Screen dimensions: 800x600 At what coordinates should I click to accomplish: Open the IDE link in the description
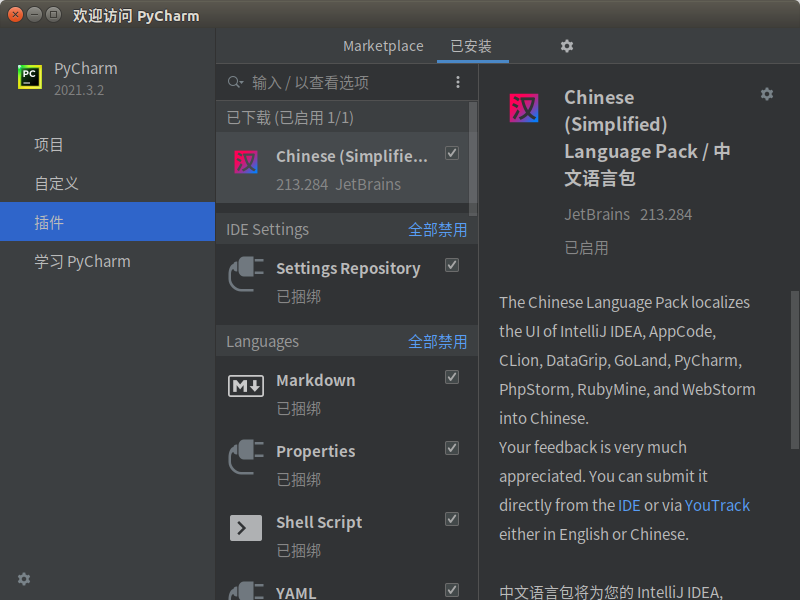[629, 505]
